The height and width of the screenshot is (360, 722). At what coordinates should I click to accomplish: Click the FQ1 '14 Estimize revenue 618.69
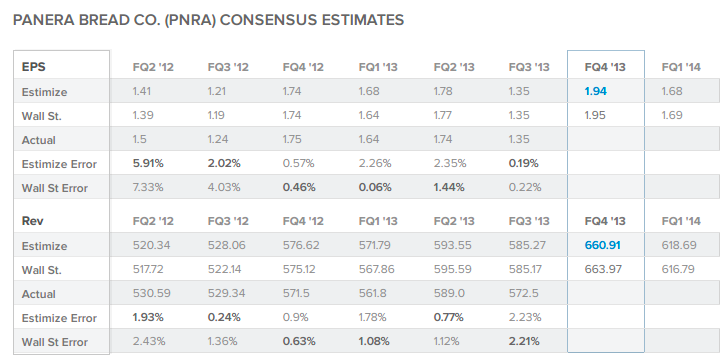click(x=679, y=245)
